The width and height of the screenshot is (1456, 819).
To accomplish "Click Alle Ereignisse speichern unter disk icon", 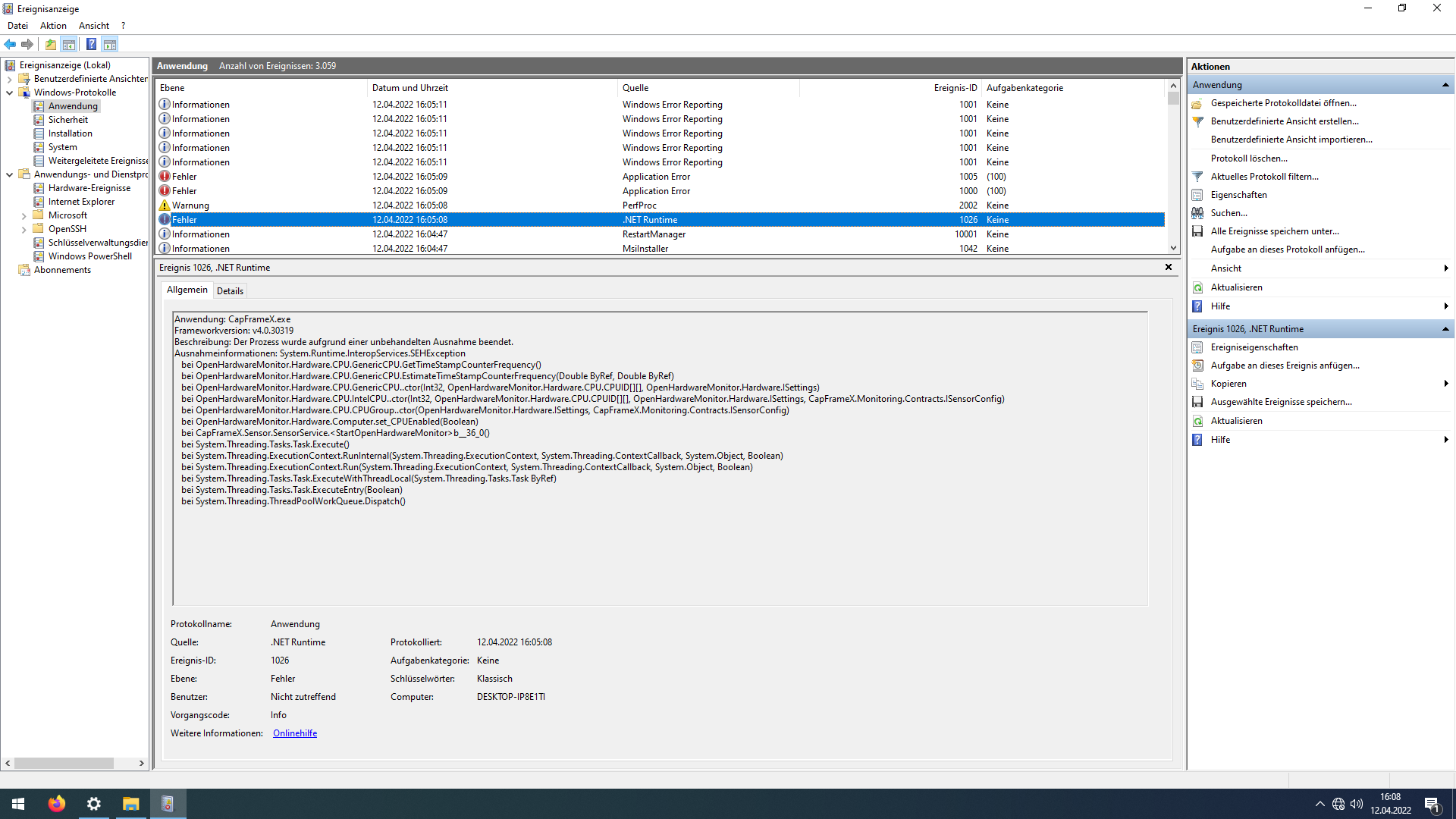I will (1197, 231).
